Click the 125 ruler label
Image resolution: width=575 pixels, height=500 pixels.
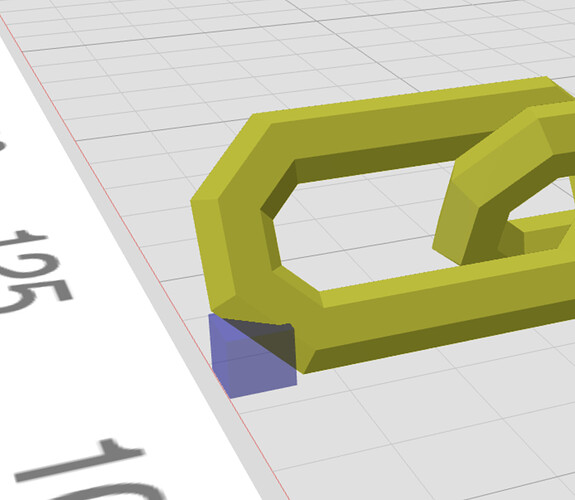[33, 271]
